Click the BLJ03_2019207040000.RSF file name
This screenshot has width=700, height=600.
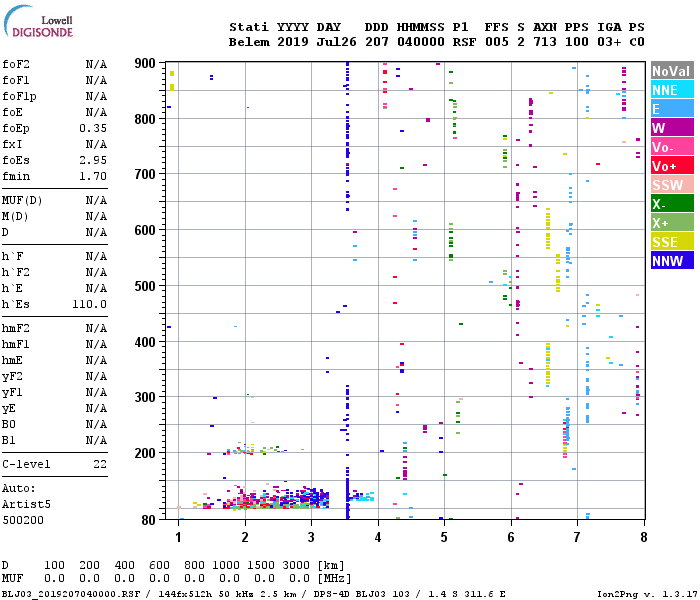pos(71,594)
